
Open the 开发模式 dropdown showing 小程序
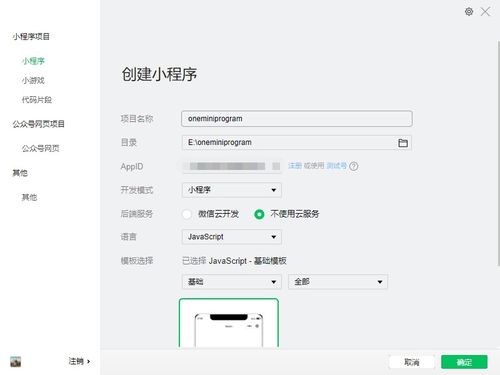click(232, 190)
